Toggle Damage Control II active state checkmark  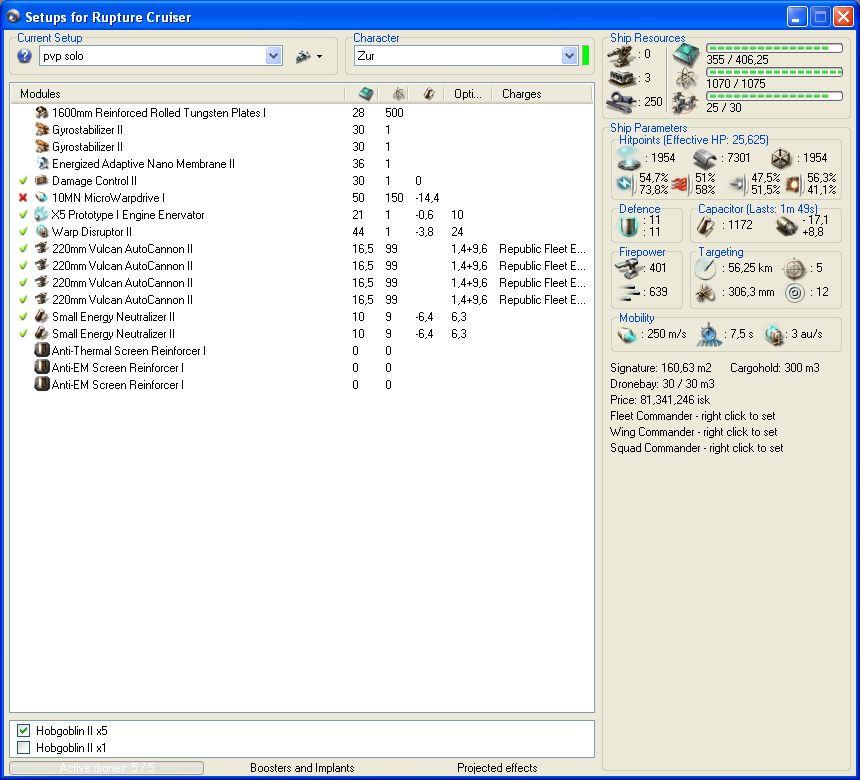click(x=23, y=180)
